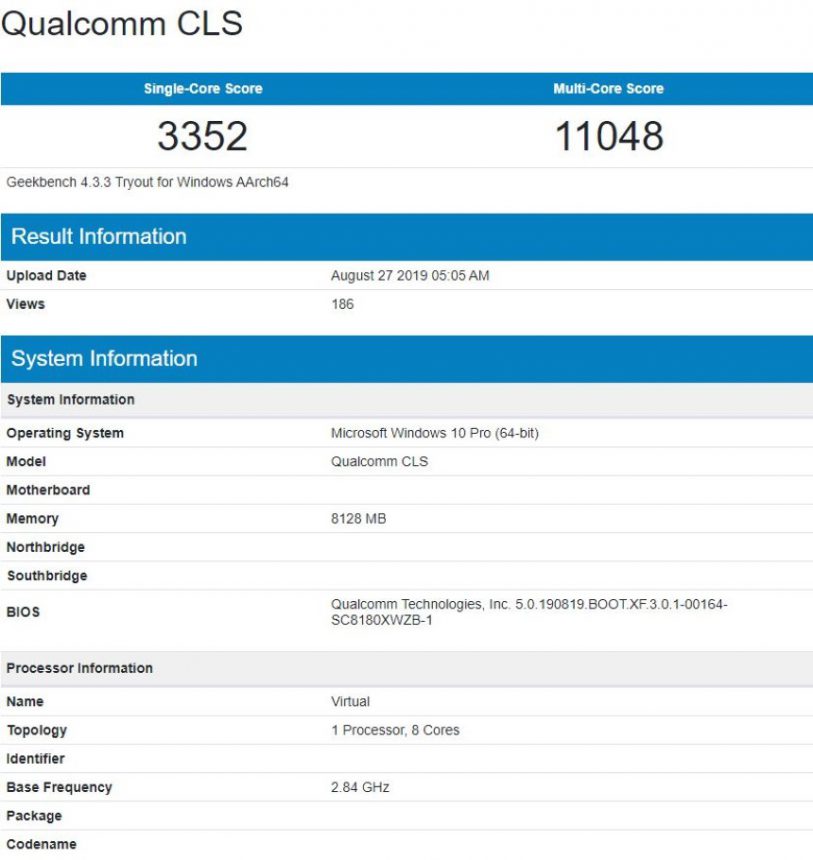Select the "Northbridge" row label
Screen dimensions: 813x860
[x=46, y=547]
